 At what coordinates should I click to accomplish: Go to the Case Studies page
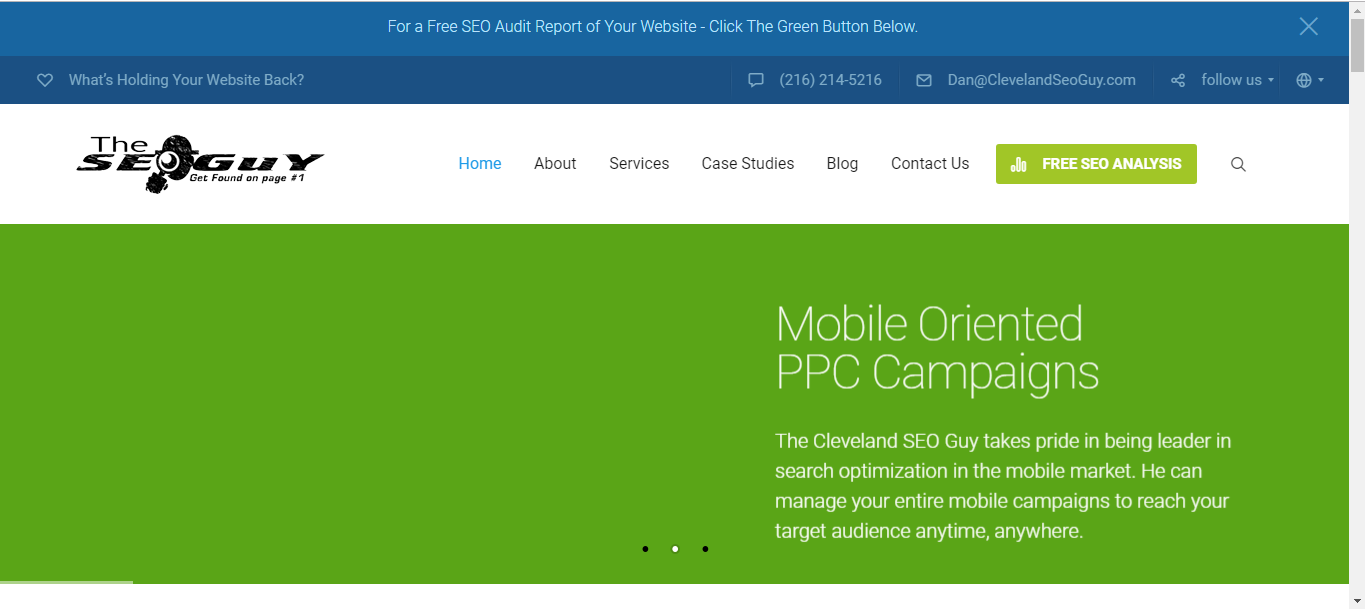pyautogui.click(x=748, y=164)
